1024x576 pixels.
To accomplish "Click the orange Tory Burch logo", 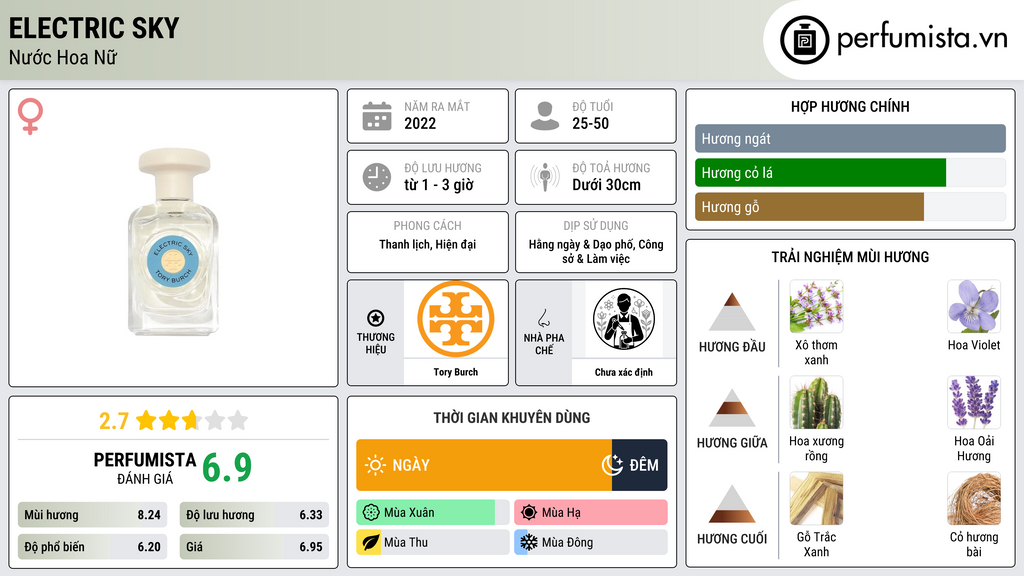I will tap(456, 319).
